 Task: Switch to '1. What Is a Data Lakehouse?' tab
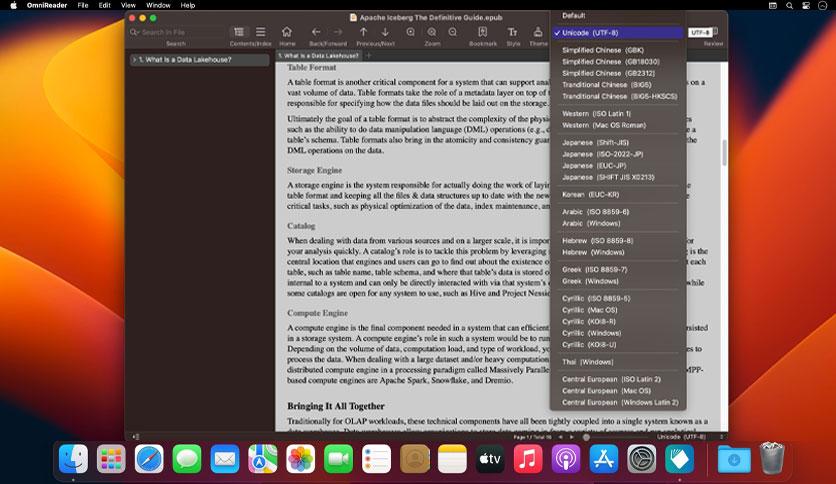(x=319, y=55)
